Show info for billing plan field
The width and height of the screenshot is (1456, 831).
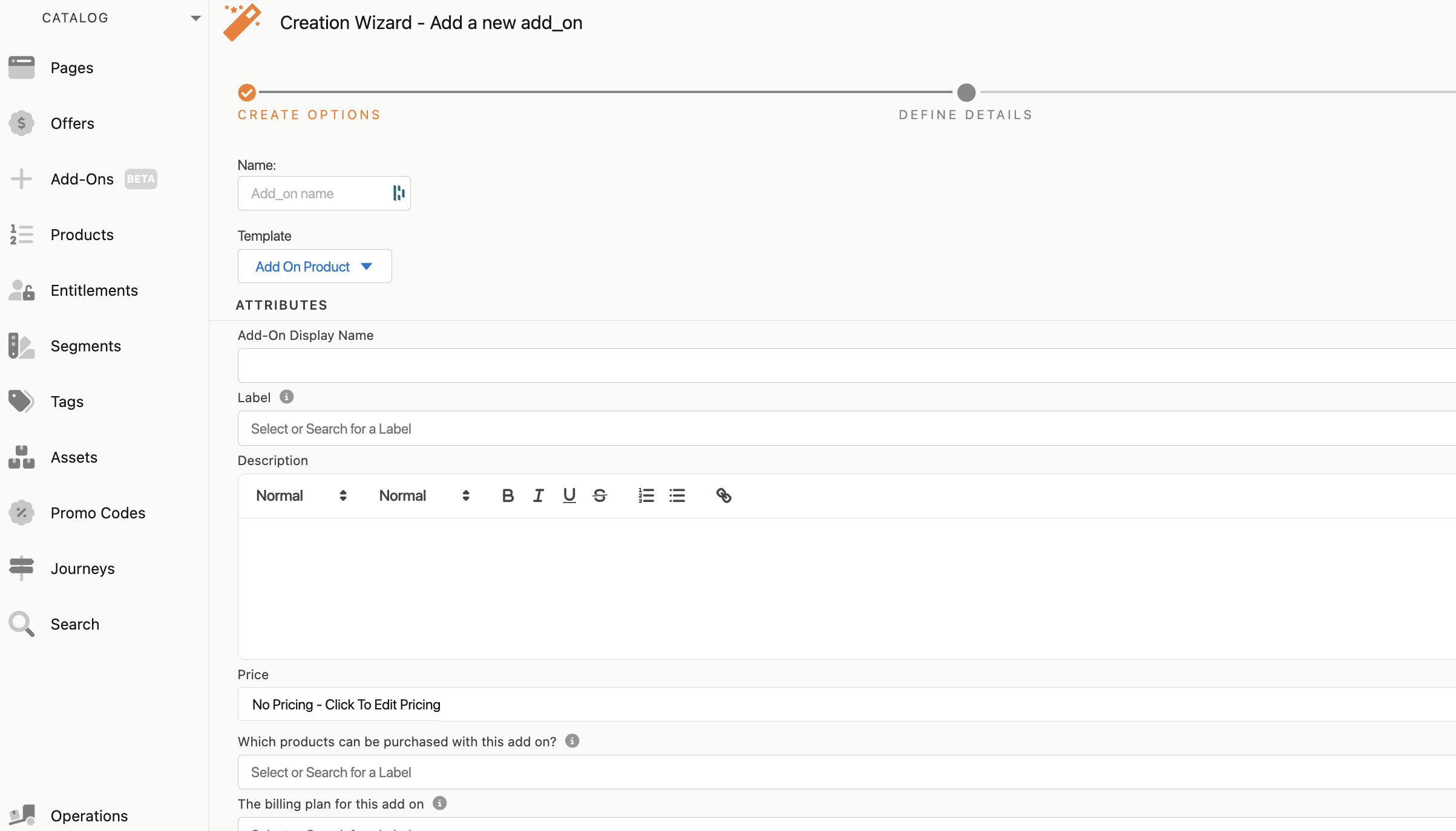pyautogui.click(x=440, y=803)
